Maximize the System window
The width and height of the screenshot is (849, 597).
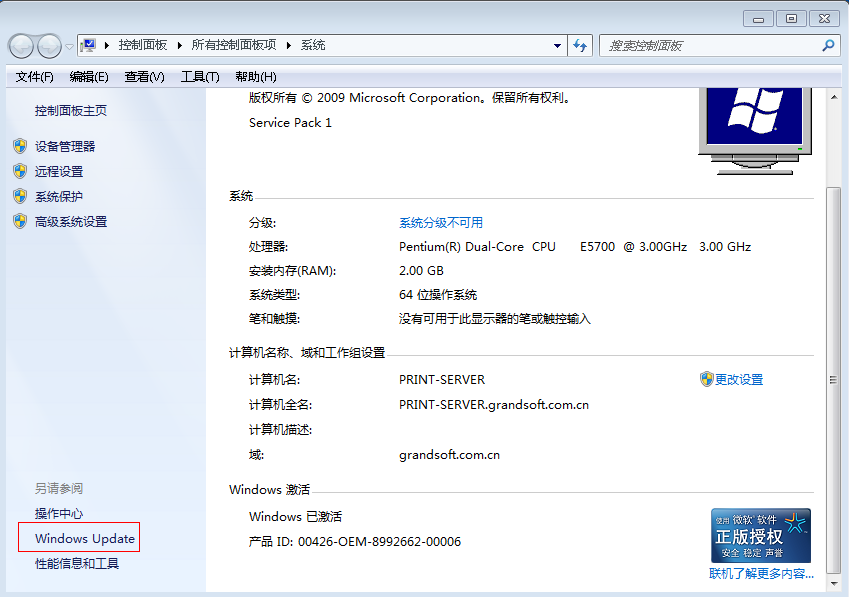[791, 19]
